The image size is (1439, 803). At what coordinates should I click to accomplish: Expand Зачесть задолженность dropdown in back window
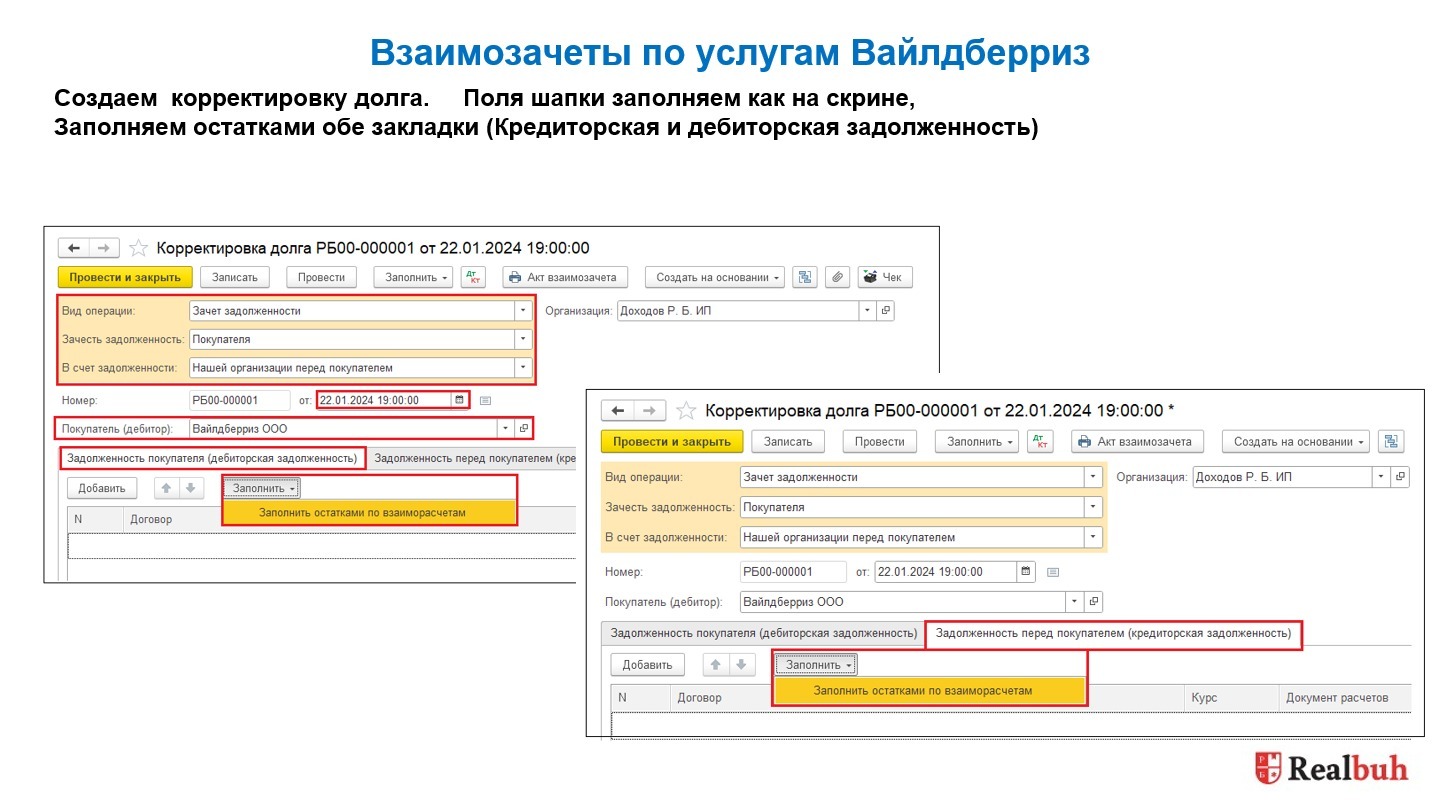(x=523, y=339)
